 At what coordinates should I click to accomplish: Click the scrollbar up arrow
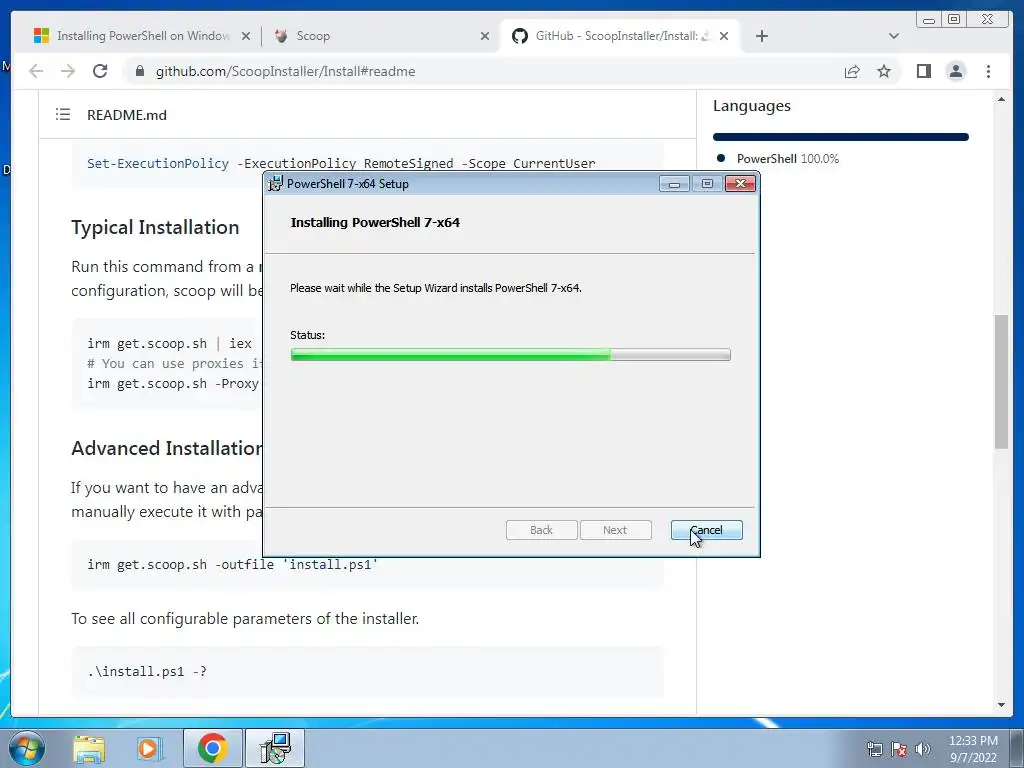pyautogui.click(x=1001, y=99)
